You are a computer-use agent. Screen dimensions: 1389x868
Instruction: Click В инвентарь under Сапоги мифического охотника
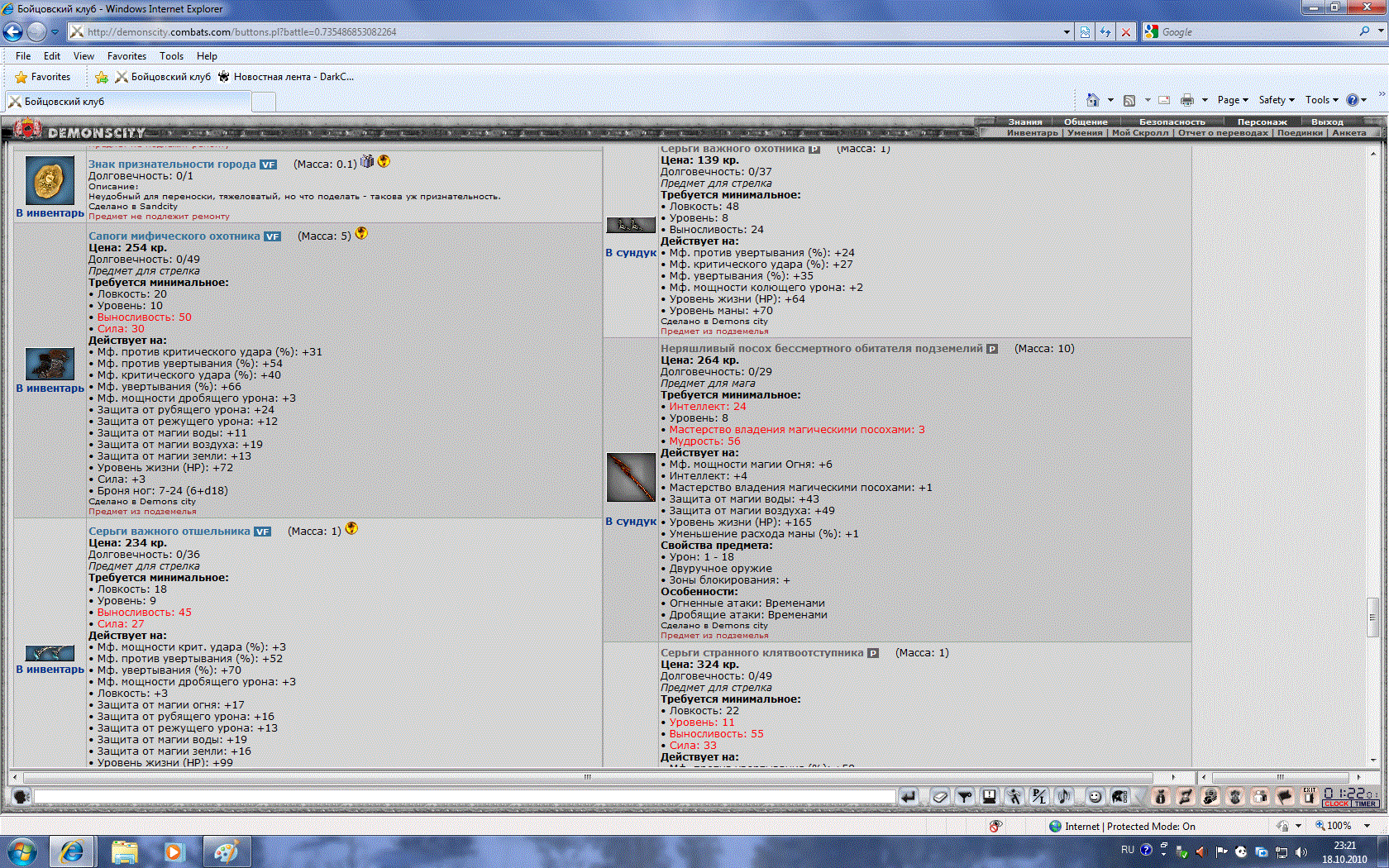coord(50,389)
